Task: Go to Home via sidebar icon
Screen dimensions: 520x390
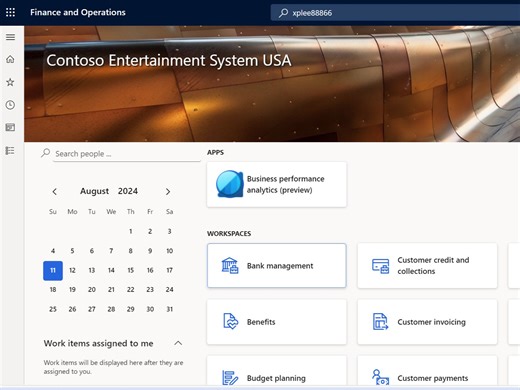Action: tap(10, 59)
